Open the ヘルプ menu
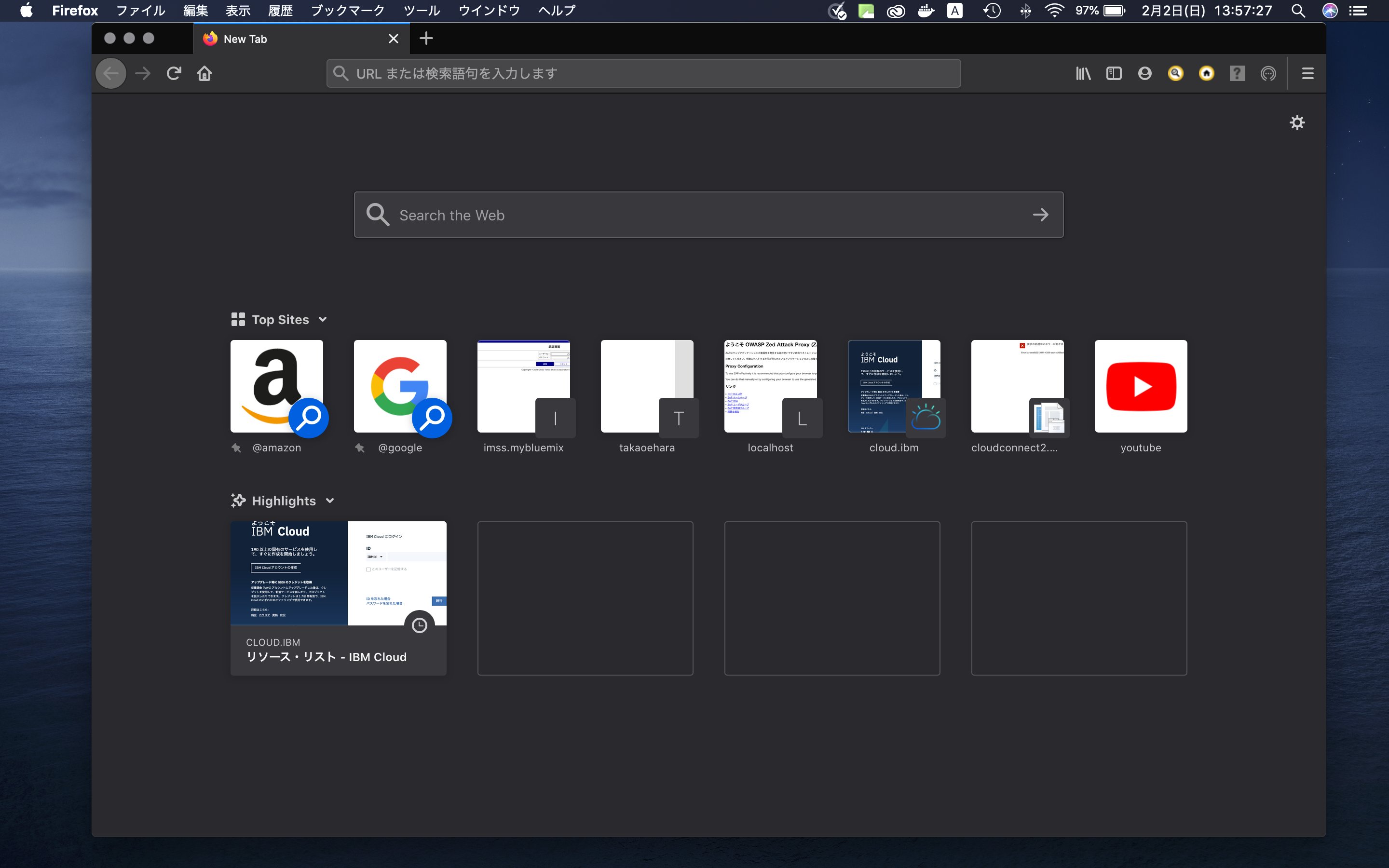The width and height of the screenshot is (1389, 868). 557,10
